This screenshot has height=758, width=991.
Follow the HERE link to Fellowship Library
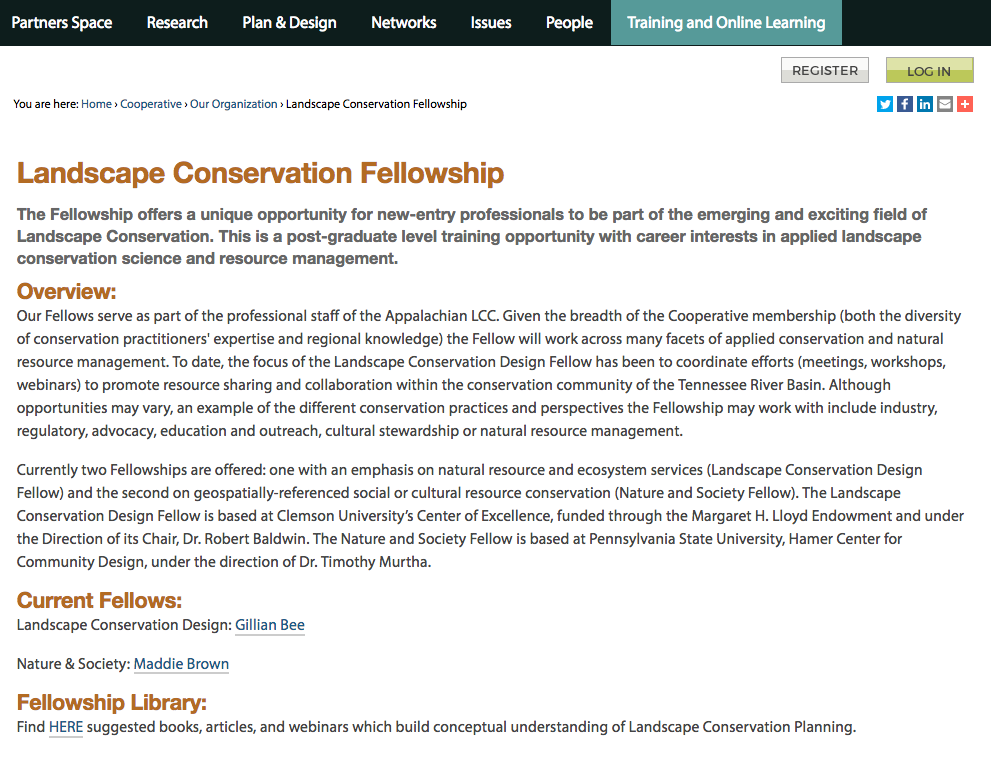66,727
